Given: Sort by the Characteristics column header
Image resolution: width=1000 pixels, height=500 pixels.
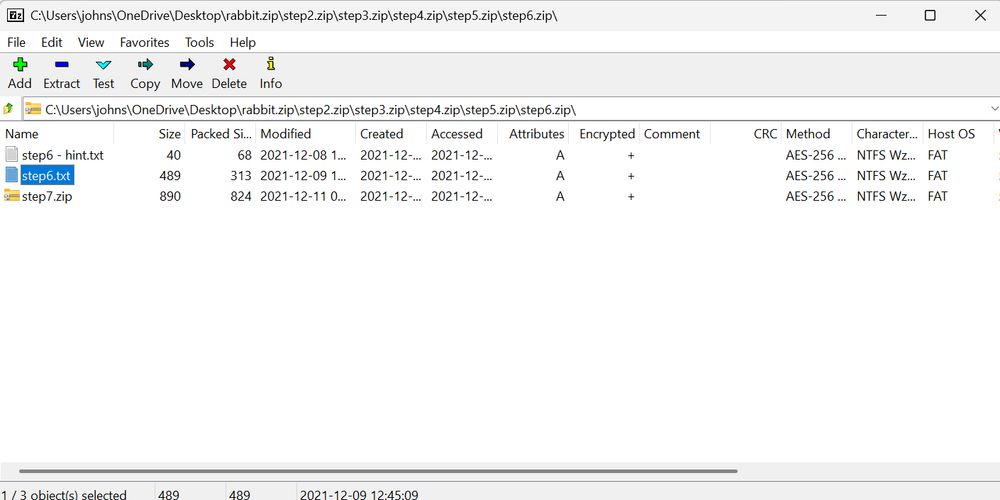Looking at the screenshot, I should pyautogui.click(x=887, y=134).
